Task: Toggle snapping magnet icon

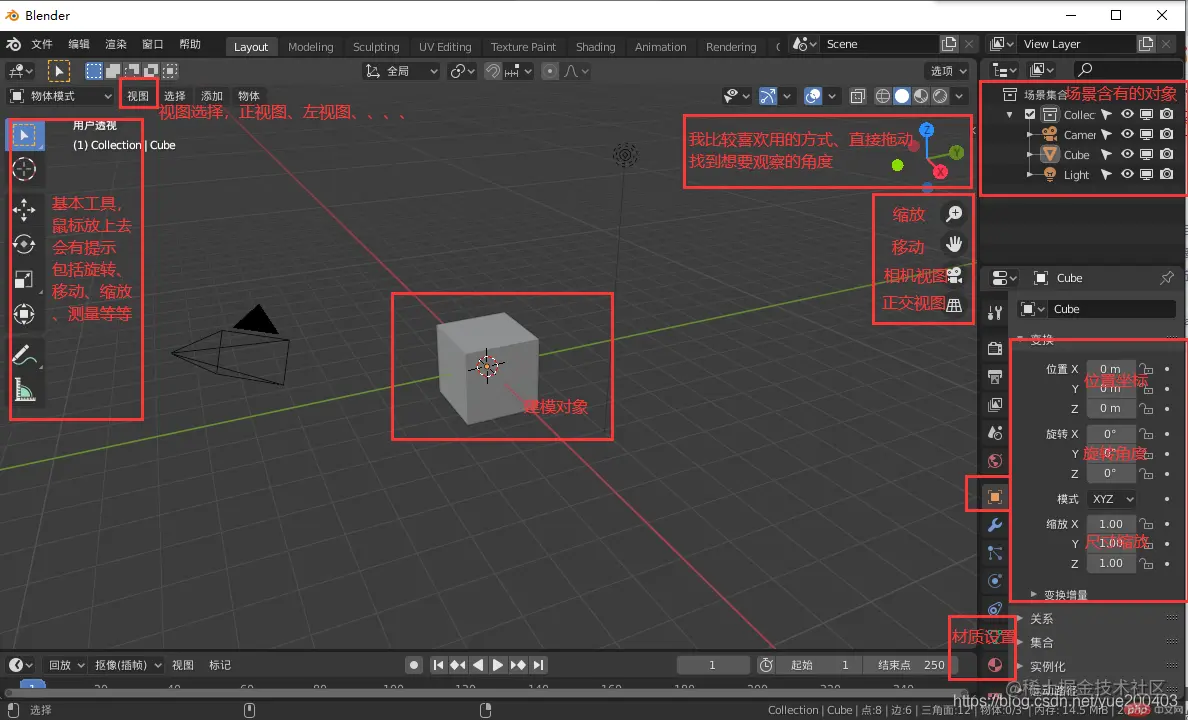Action: [x=493, y=71]
